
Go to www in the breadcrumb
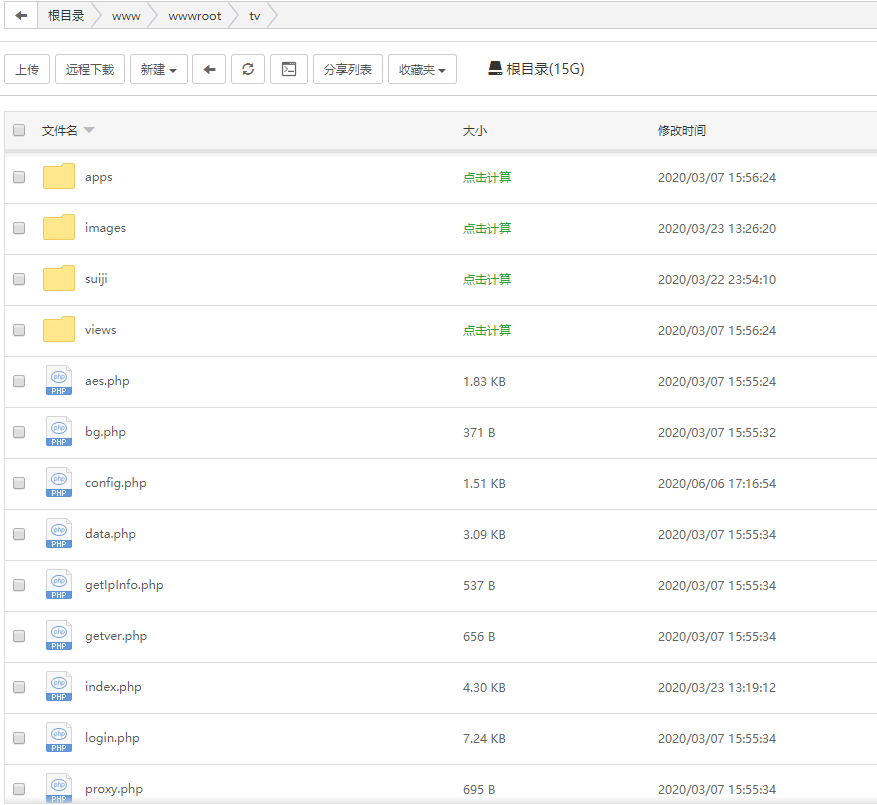click(x=126, y=16)
